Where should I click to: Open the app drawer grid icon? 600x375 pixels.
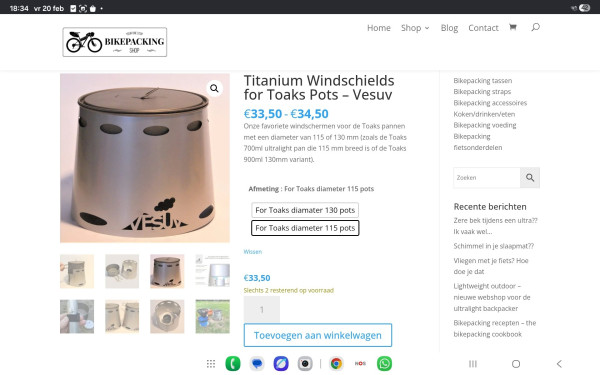pyautogui.click(x=211, y=364)
